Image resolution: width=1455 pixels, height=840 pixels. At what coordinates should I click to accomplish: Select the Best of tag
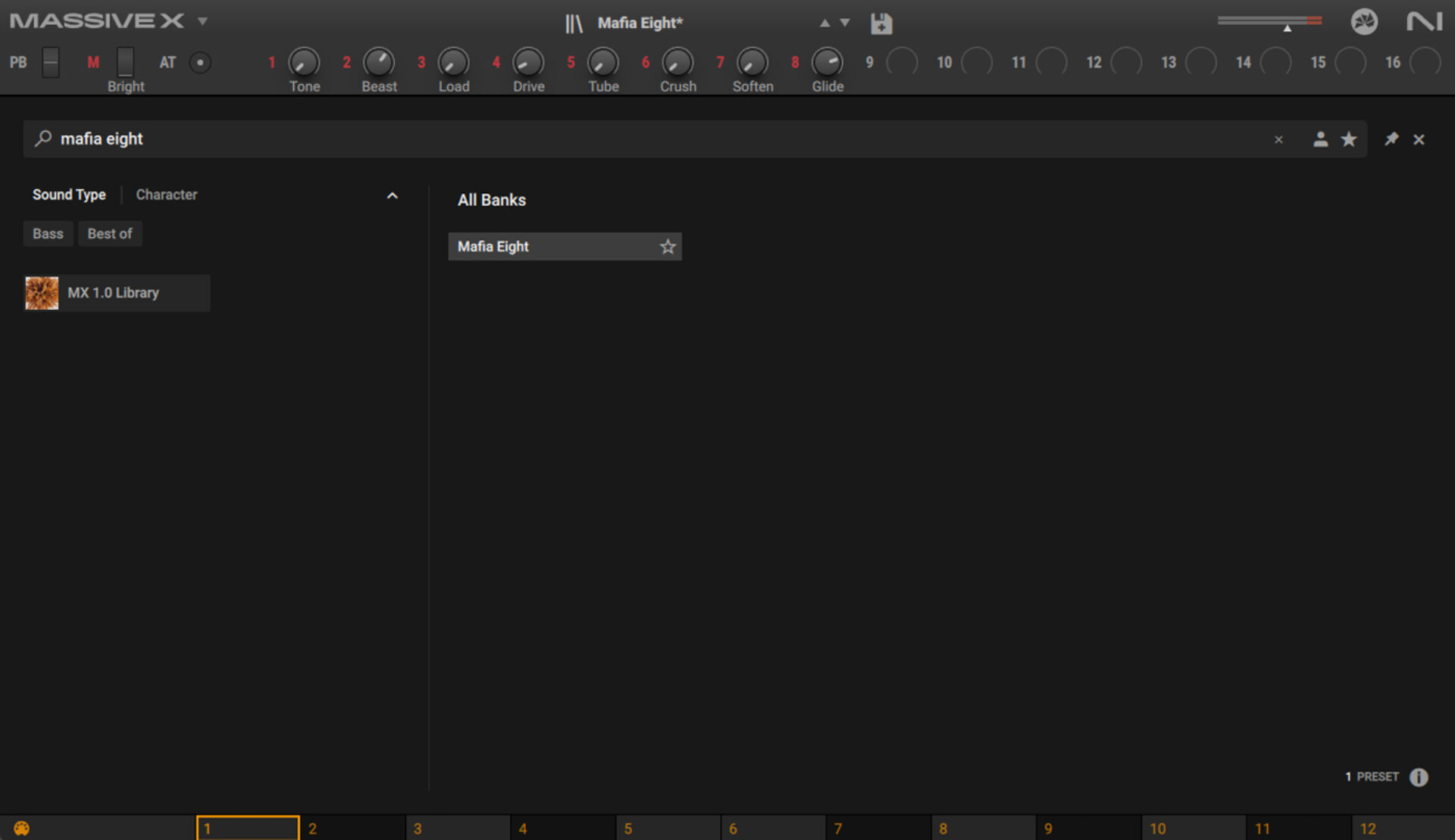(110, 234)
